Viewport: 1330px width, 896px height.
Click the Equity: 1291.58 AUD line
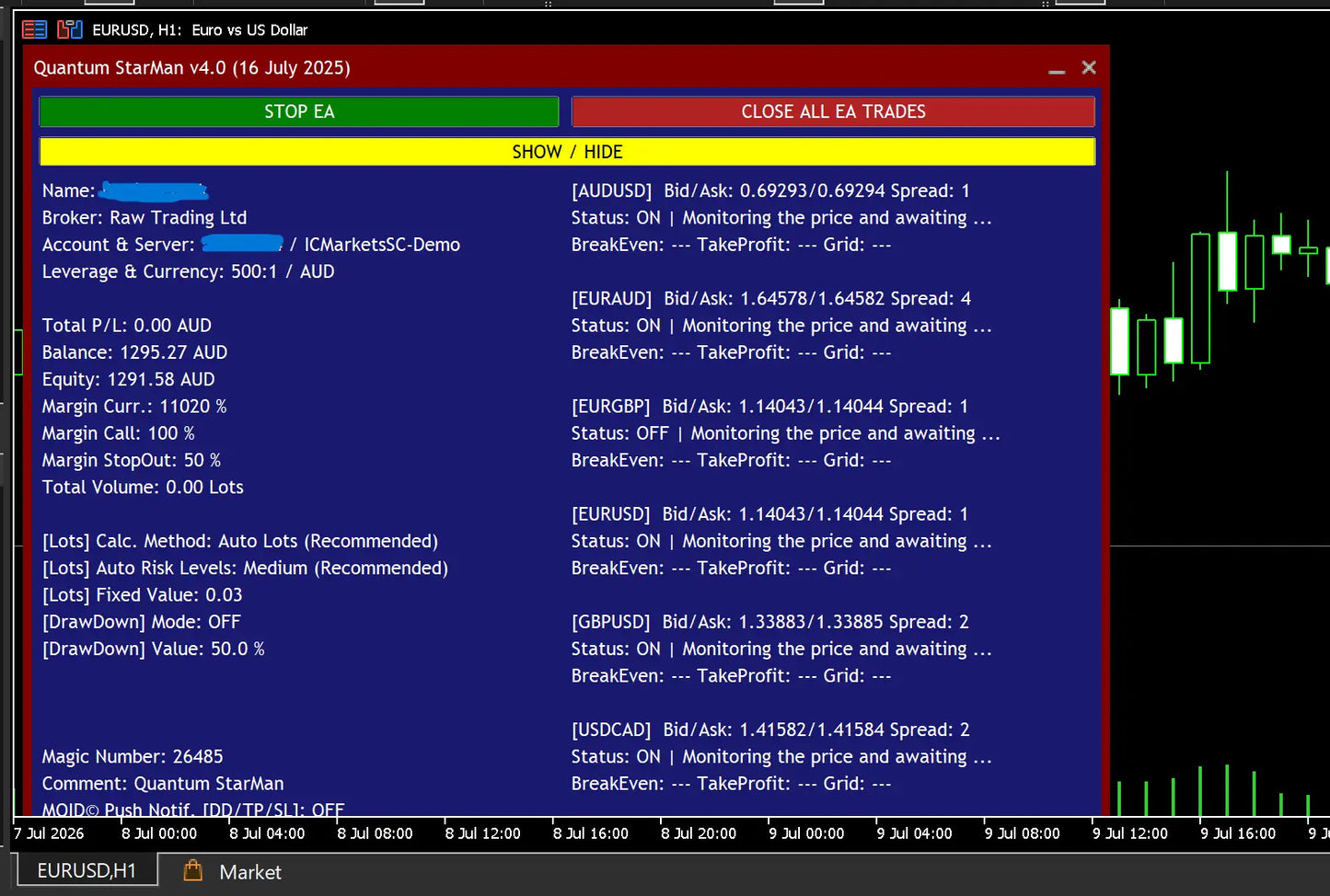pos(128,379)
